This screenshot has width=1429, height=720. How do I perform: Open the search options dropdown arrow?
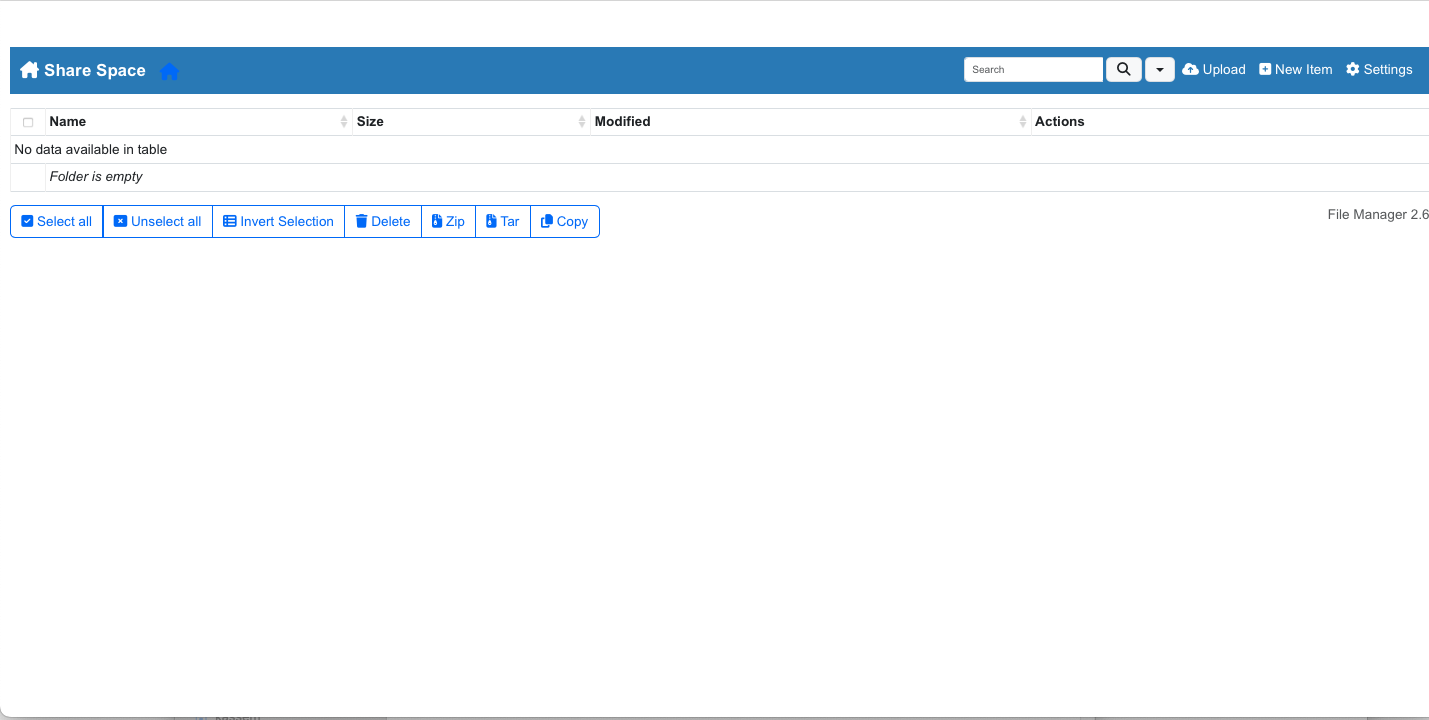pyautogui.click(x=1159, y=69)
